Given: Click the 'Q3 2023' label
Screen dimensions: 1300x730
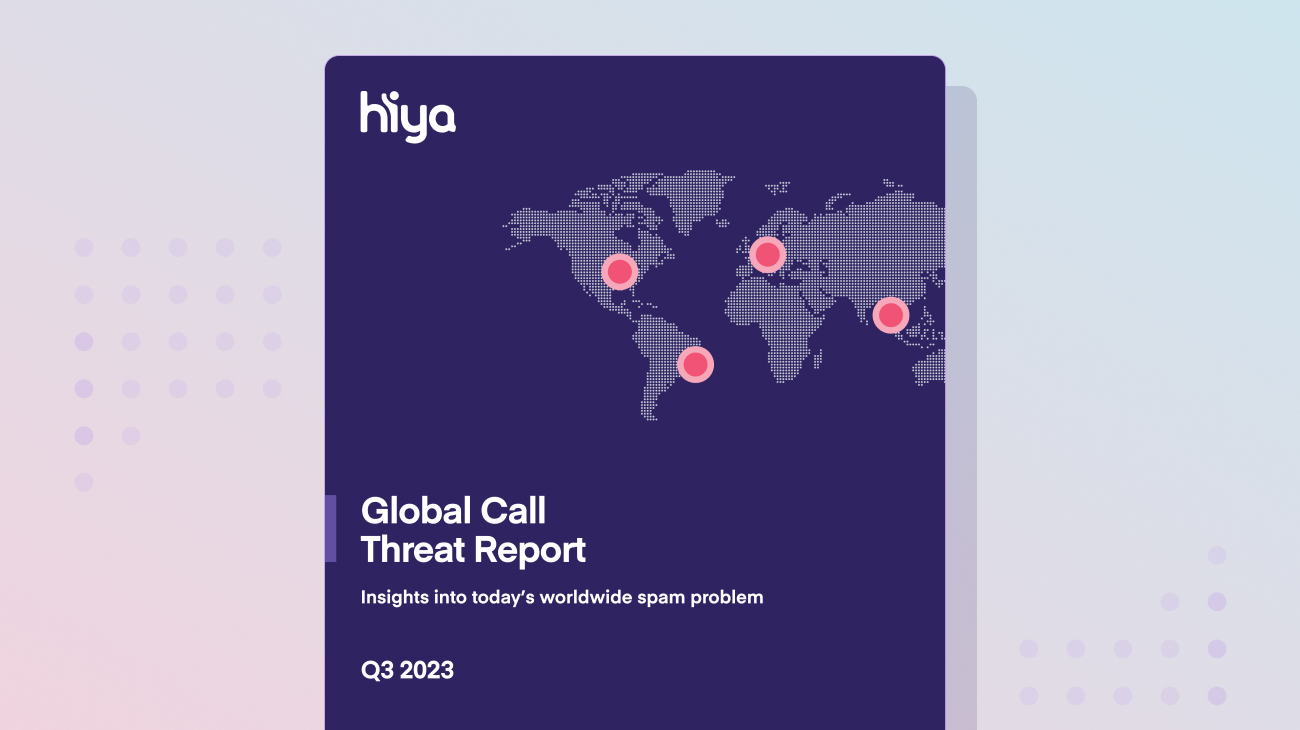Looking at the screenshot, I should [x=407, y=670].
